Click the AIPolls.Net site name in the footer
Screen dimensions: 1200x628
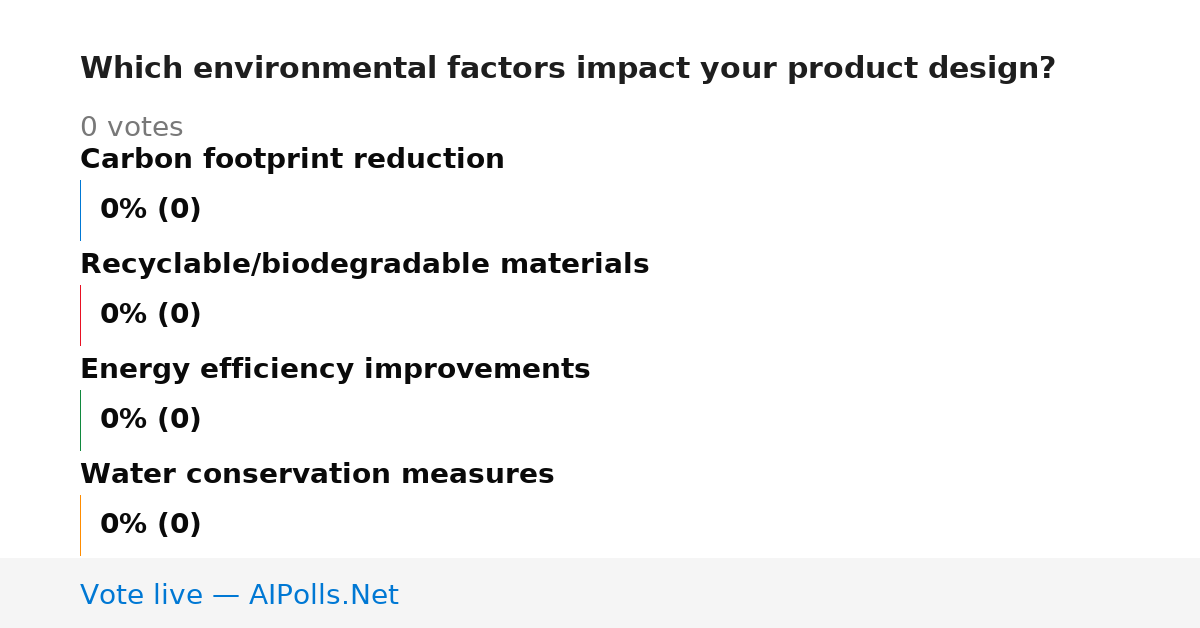(x=323, y=595)
